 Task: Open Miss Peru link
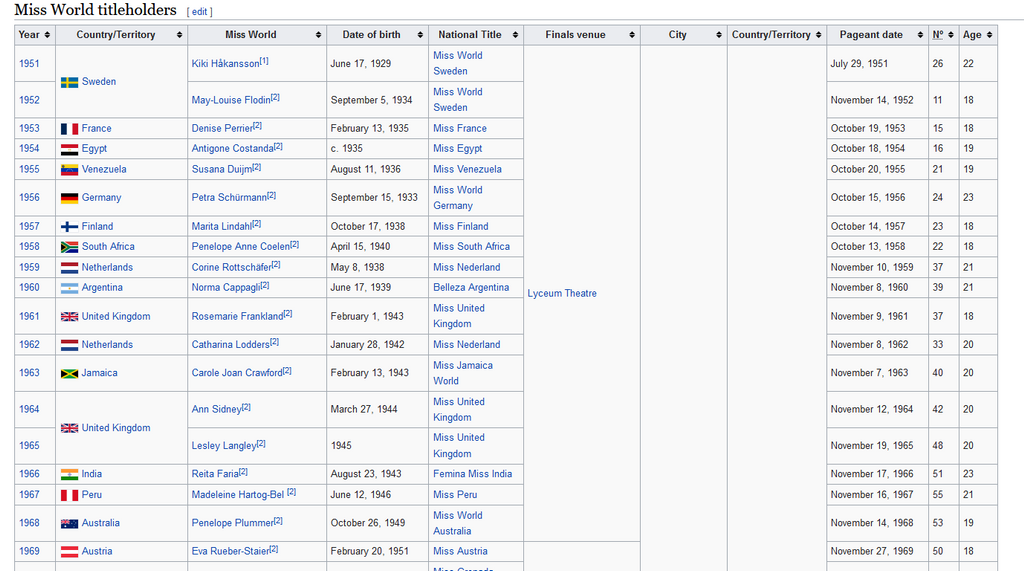click(455, 495)
